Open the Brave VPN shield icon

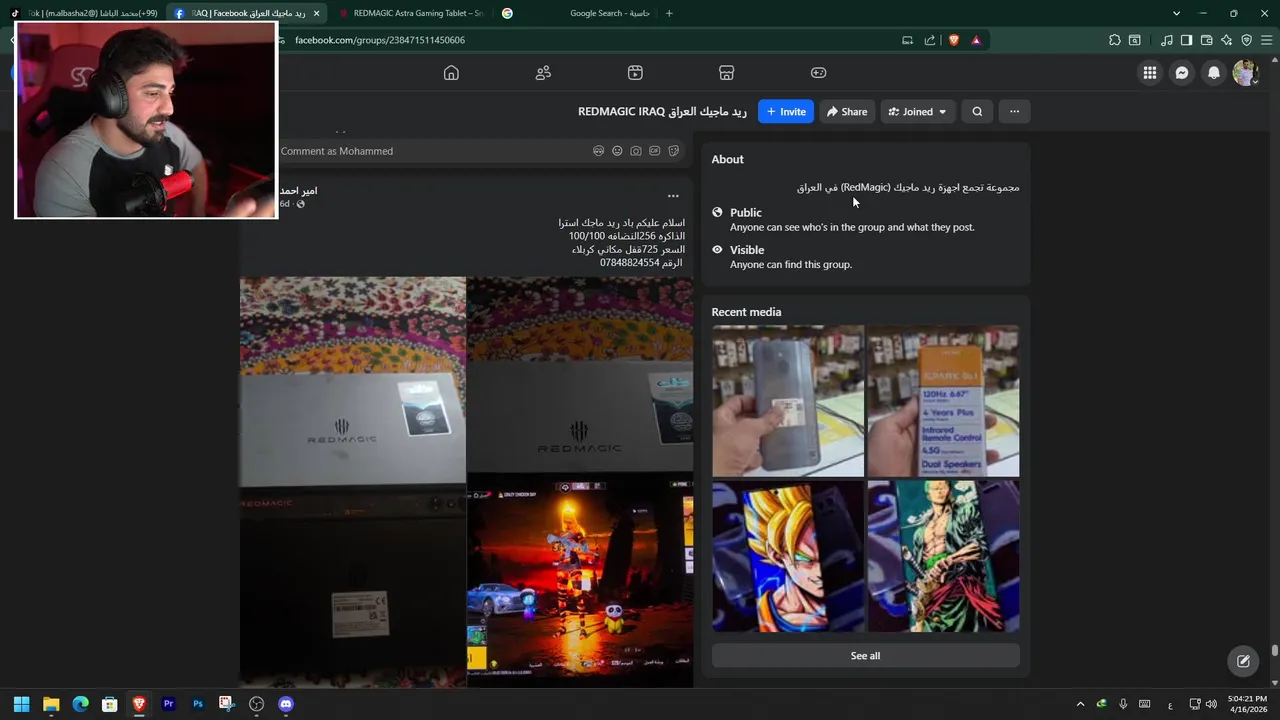coord(1246,40)
